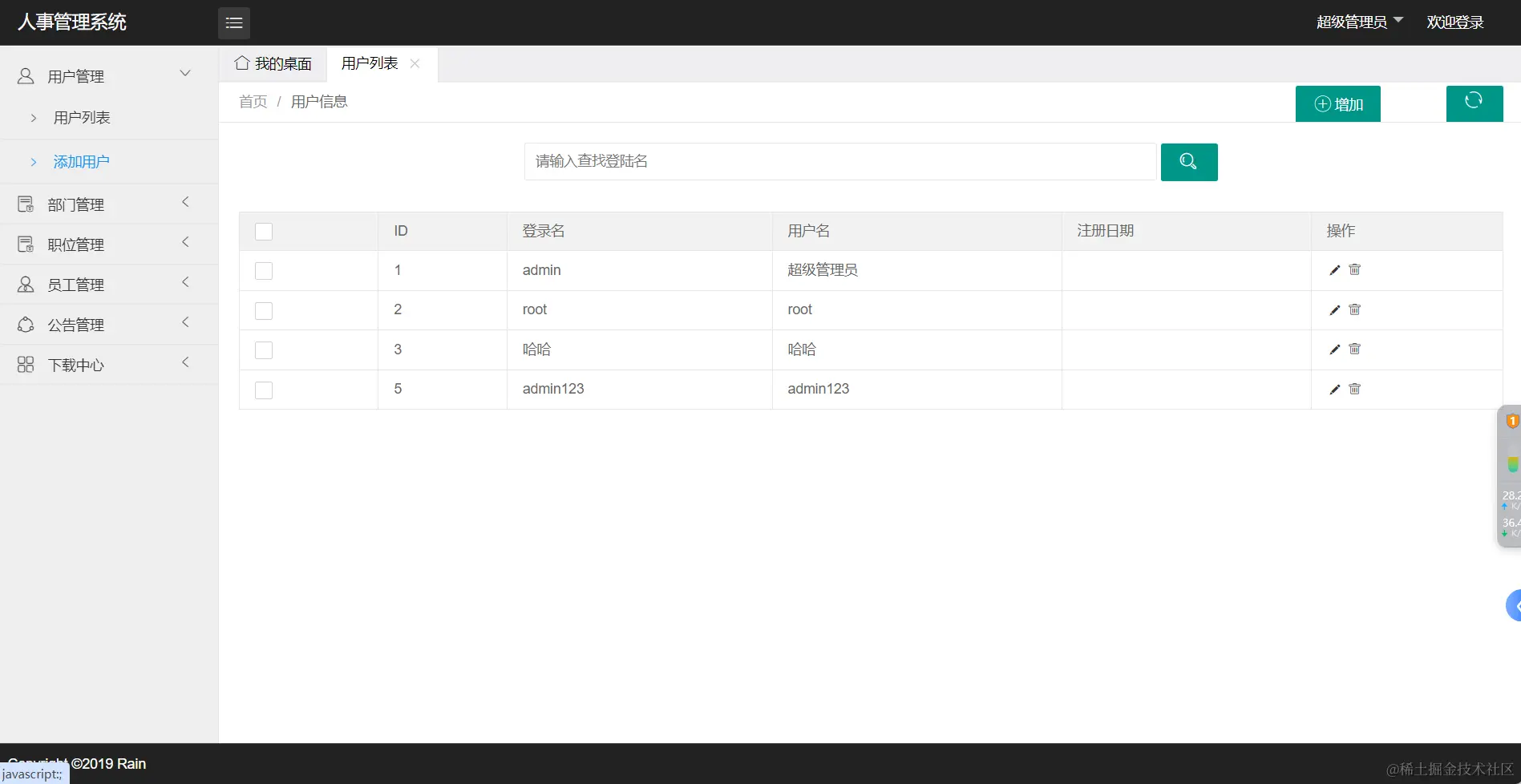The height and width of the screenshot is (784, 1521).
Task: Expand the 下载中心 menu chevron
Action: pos(185,362)
